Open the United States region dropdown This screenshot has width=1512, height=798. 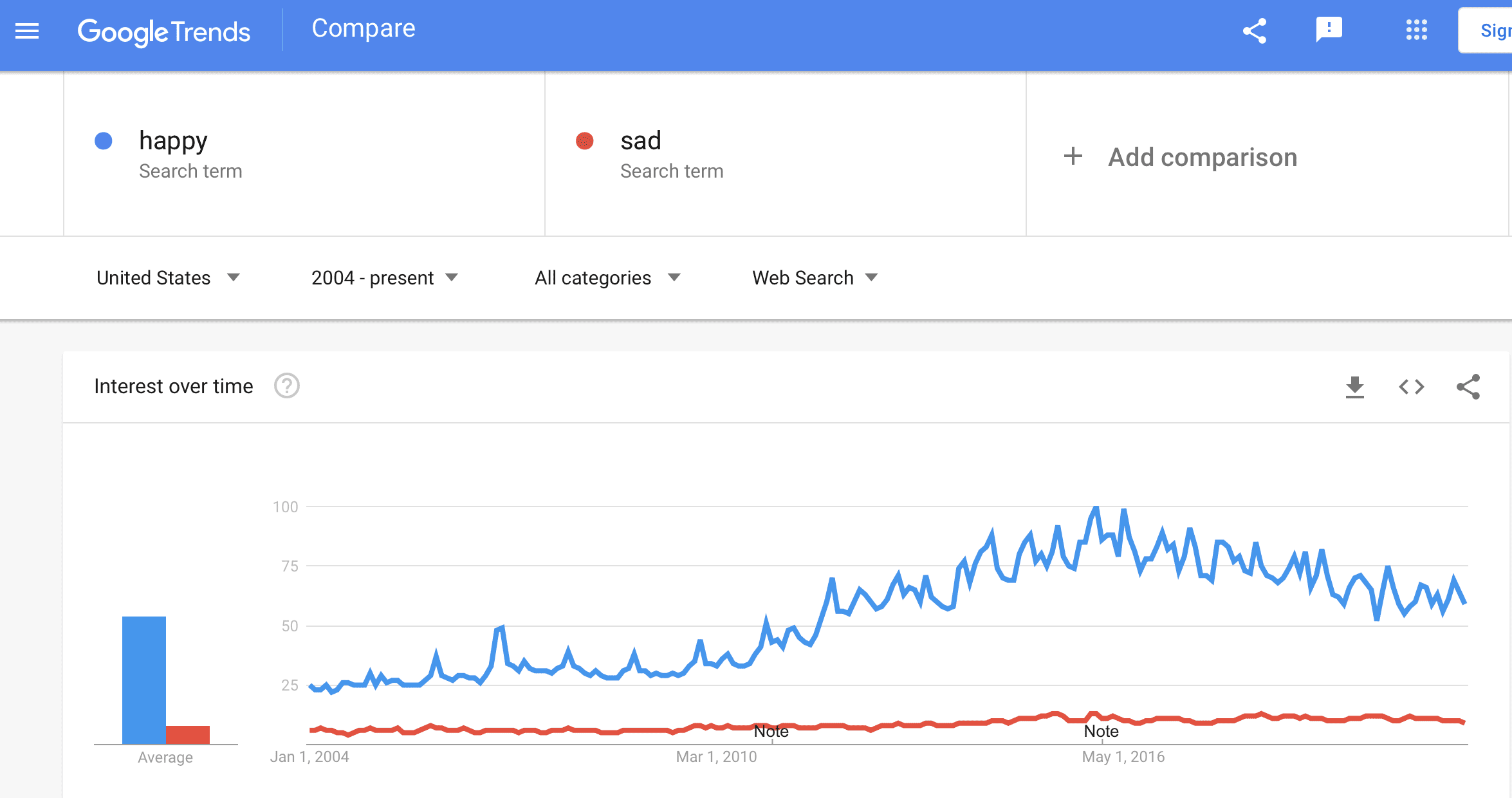click(169, 277)
